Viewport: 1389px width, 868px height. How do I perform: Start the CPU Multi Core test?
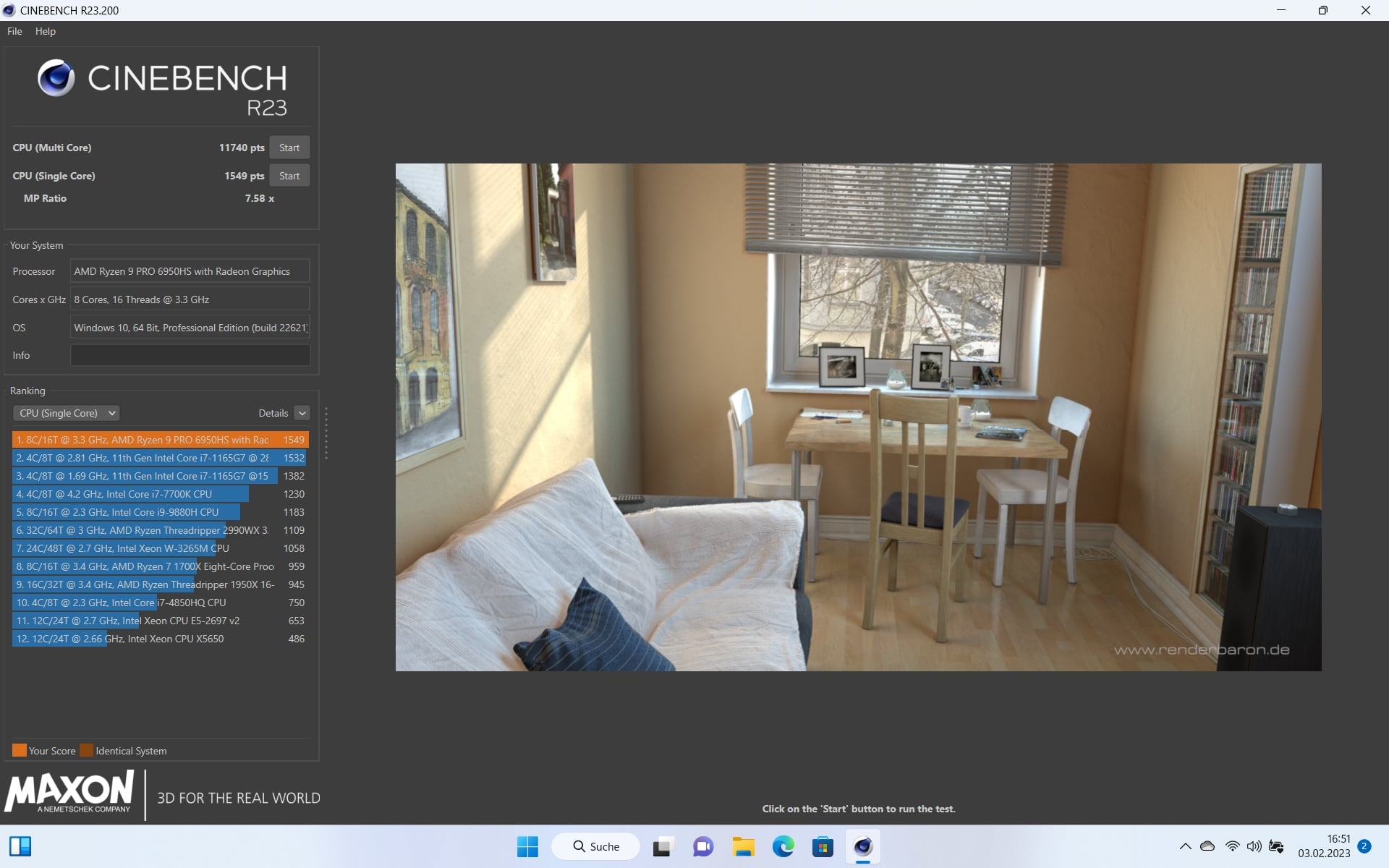(x=289, y=148)
